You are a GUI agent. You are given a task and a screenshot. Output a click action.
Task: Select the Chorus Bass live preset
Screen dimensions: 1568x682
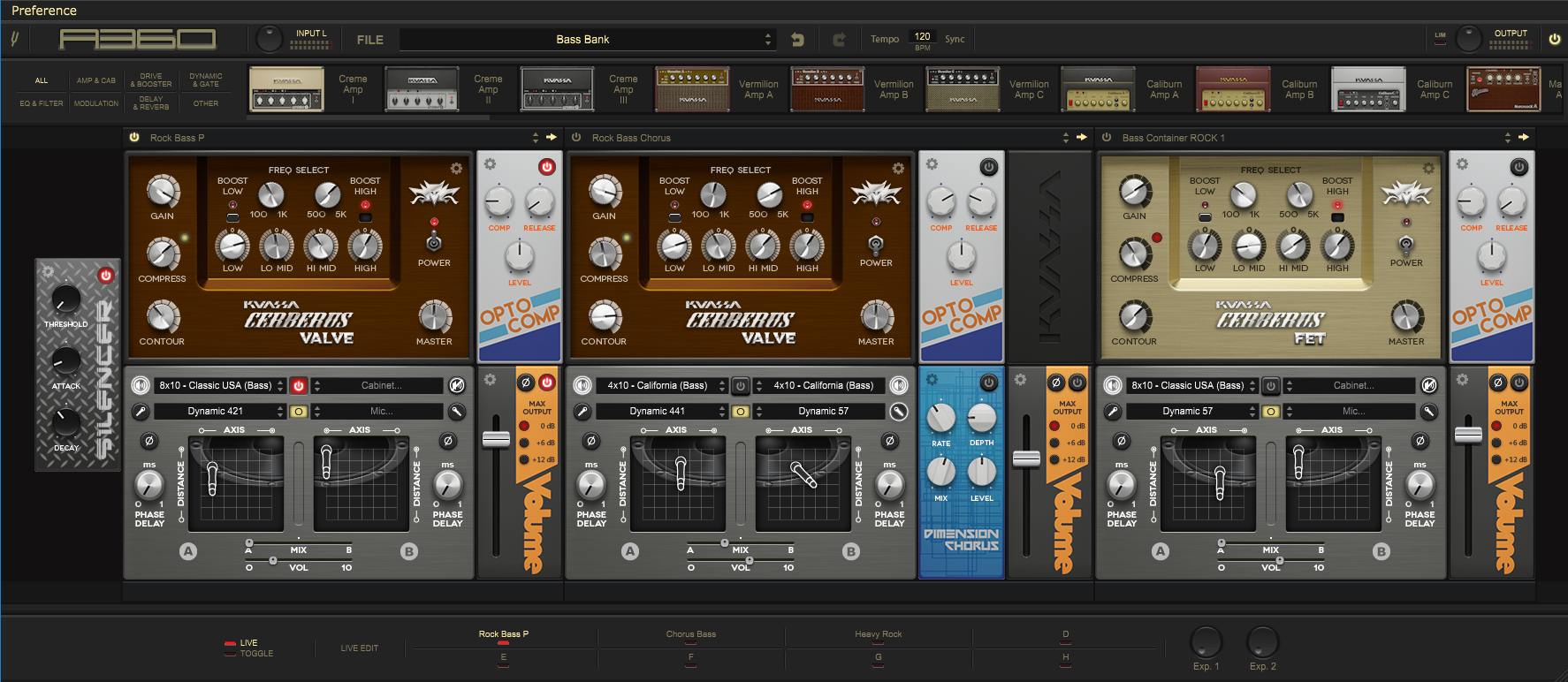click(691, 634)
